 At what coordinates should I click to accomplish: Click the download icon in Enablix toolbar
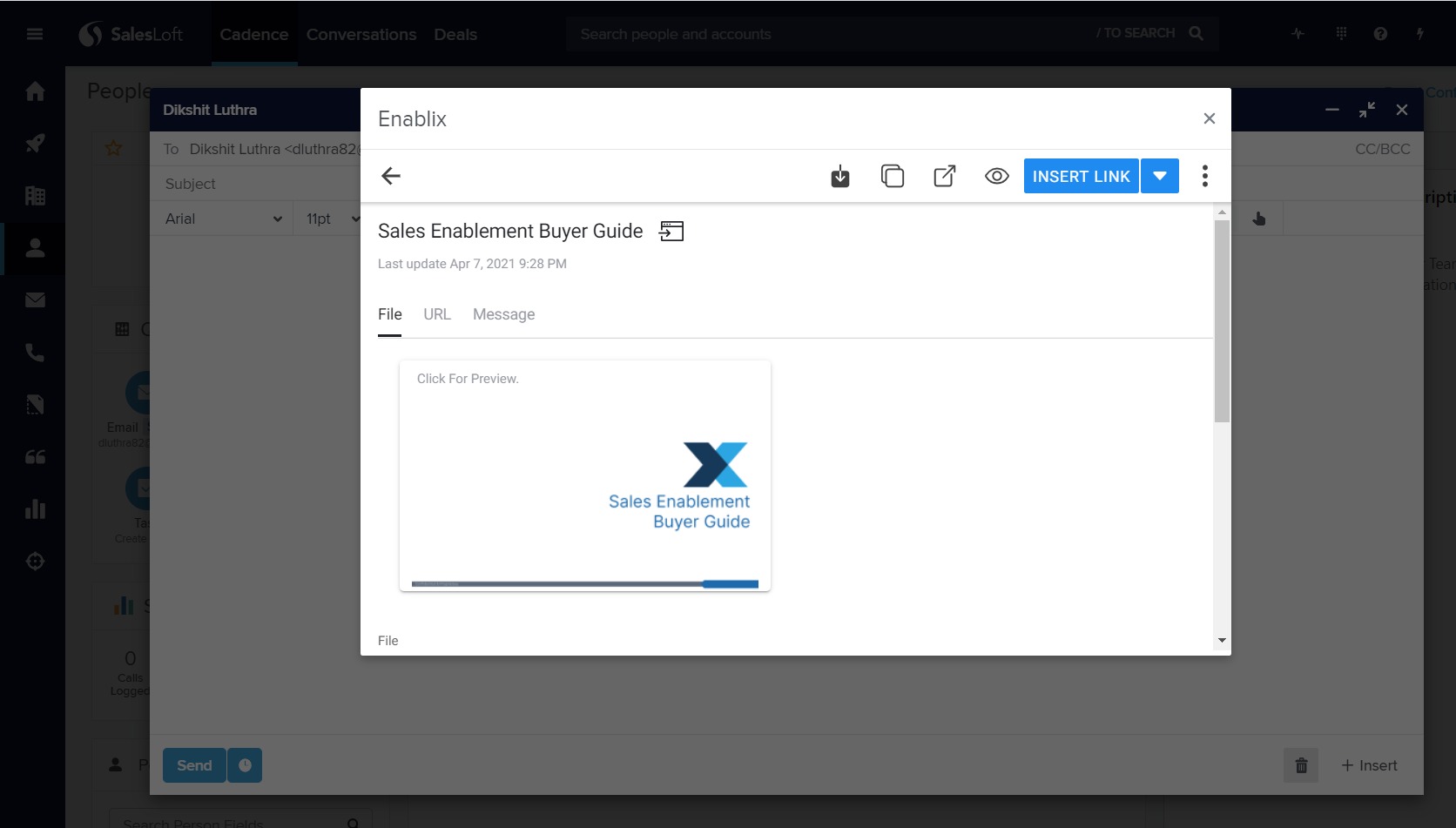839,177
